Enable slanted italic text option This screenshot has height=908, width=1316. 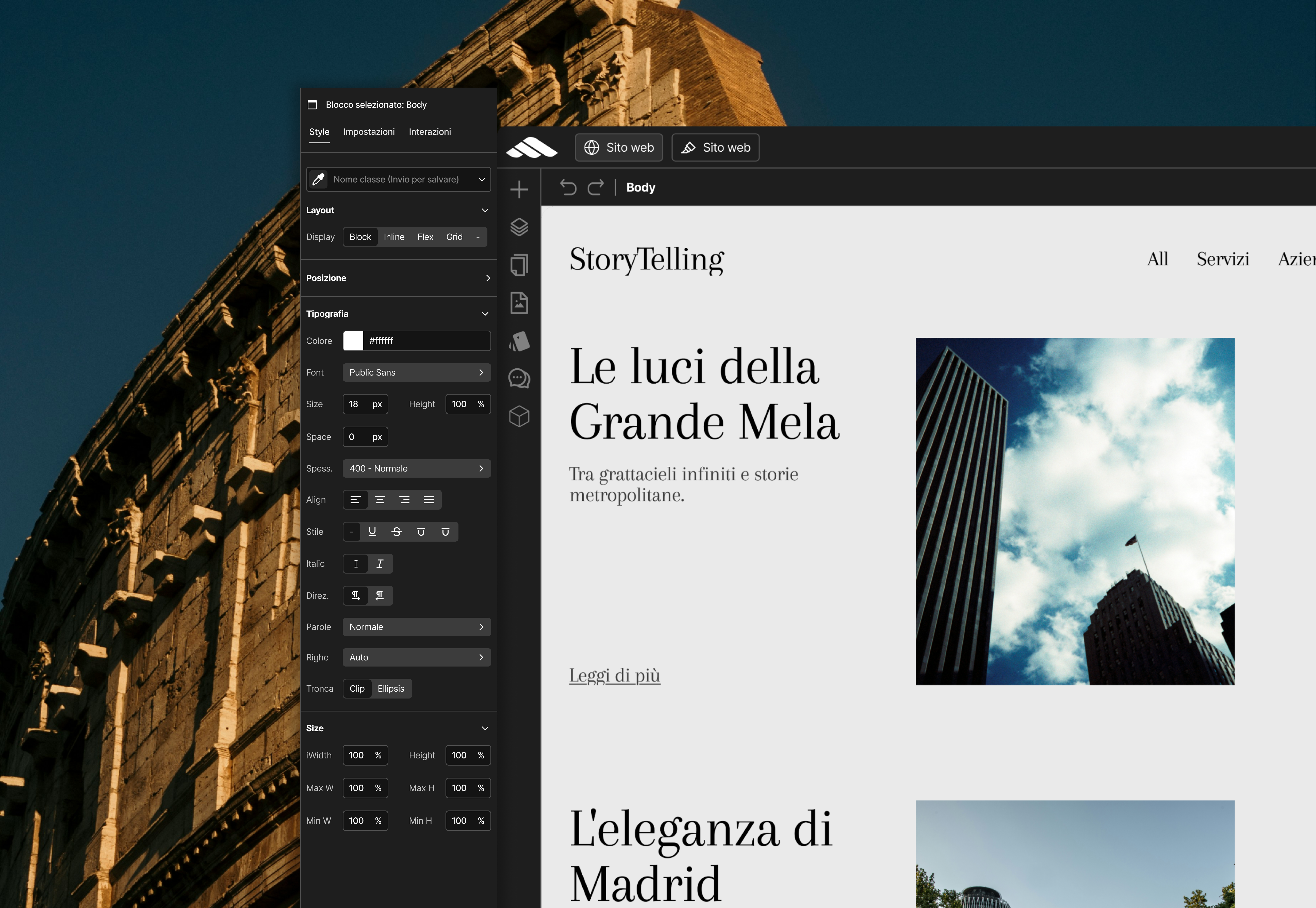point(380,563)
